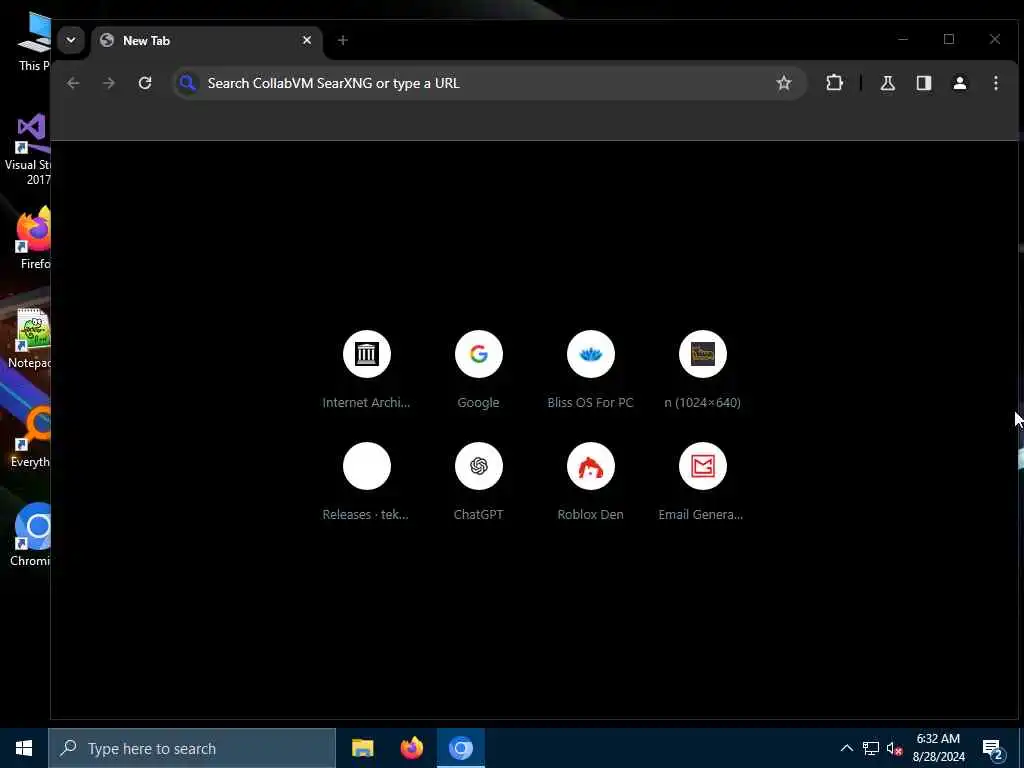Minimize the browser window
The image size is (1024, 768).
(x=903, y=39)
